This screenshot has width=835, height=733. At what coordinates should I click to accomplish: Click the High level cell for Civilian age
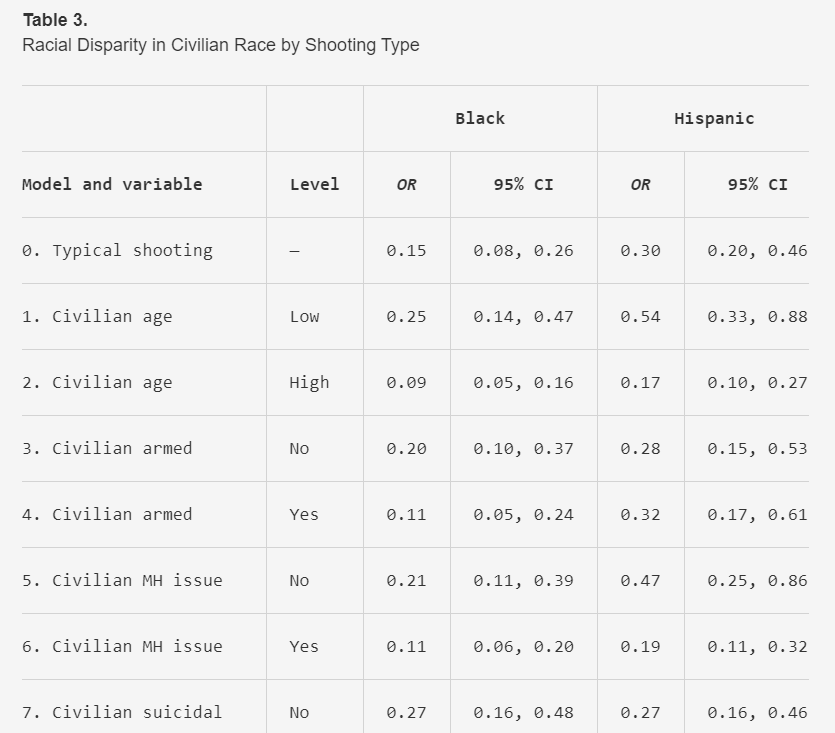[x=309, y=382]
